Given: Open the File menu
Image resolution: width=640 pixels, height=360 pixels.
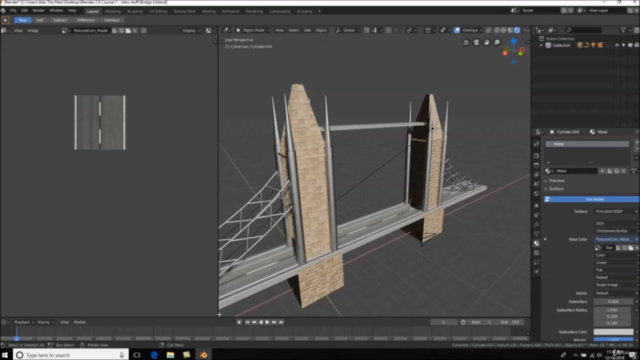Looking at the screenshot, I should [x=13, y=11].
